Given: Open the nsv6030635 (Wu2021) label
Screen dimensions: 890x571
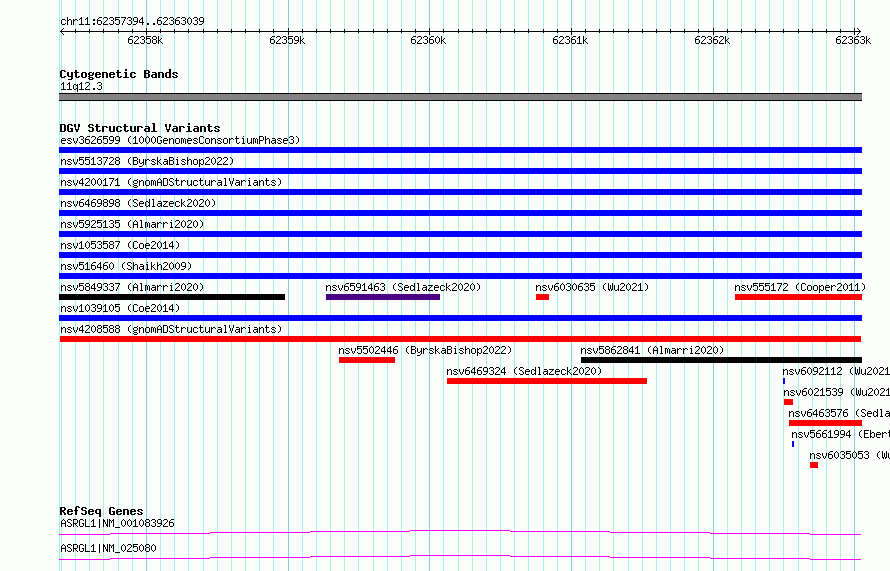Looking at the screenshot, I should click(592, 287).
